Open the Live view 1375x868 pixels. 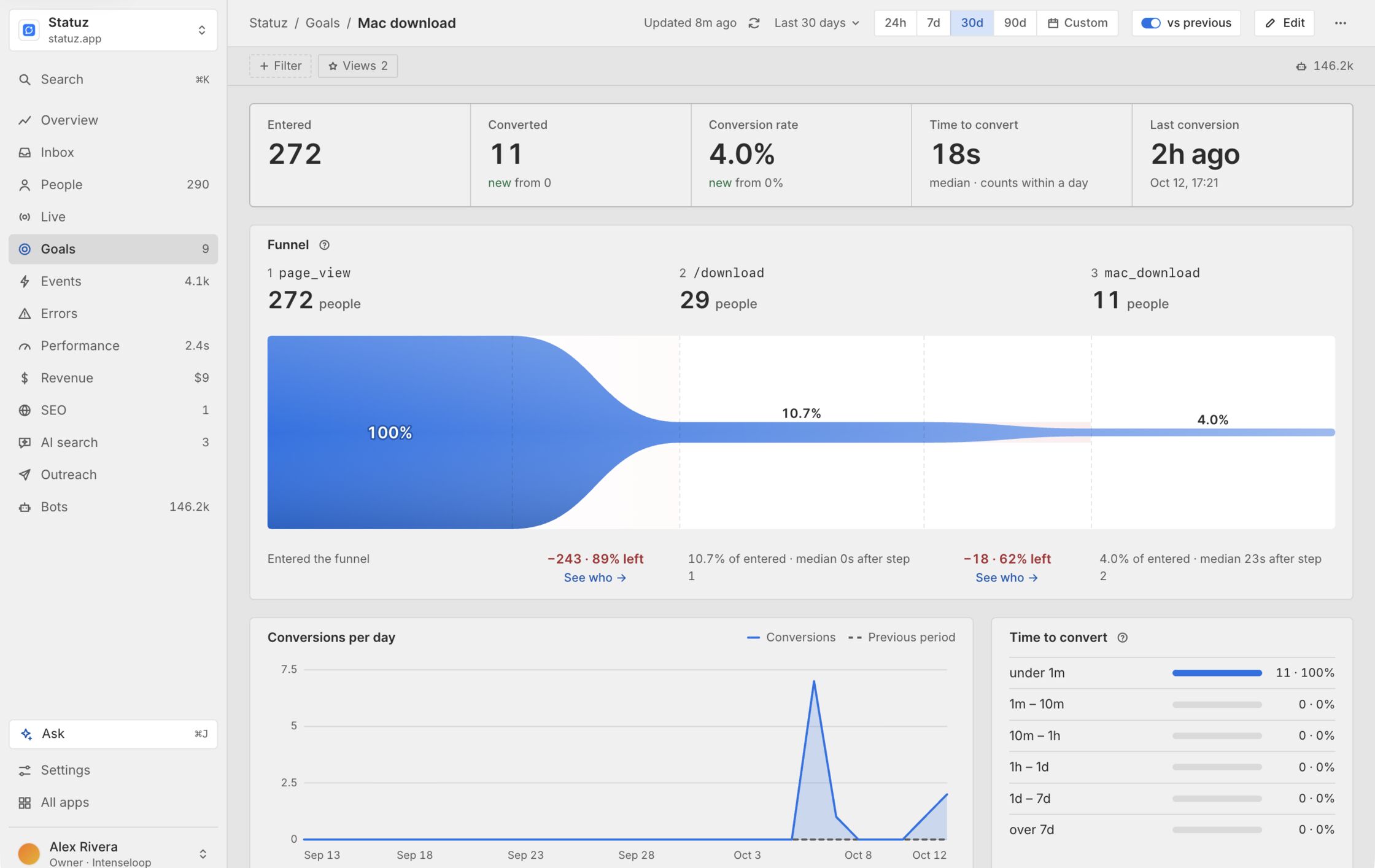click(113, 217)
